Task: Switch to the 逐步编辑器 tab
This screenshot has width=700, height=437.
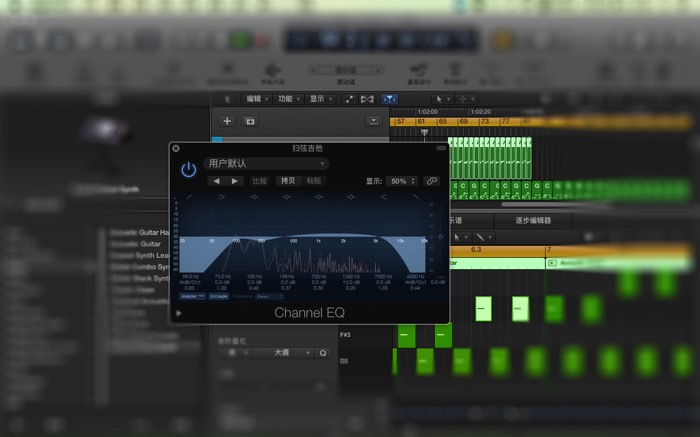Action: (x=533, y=220)
